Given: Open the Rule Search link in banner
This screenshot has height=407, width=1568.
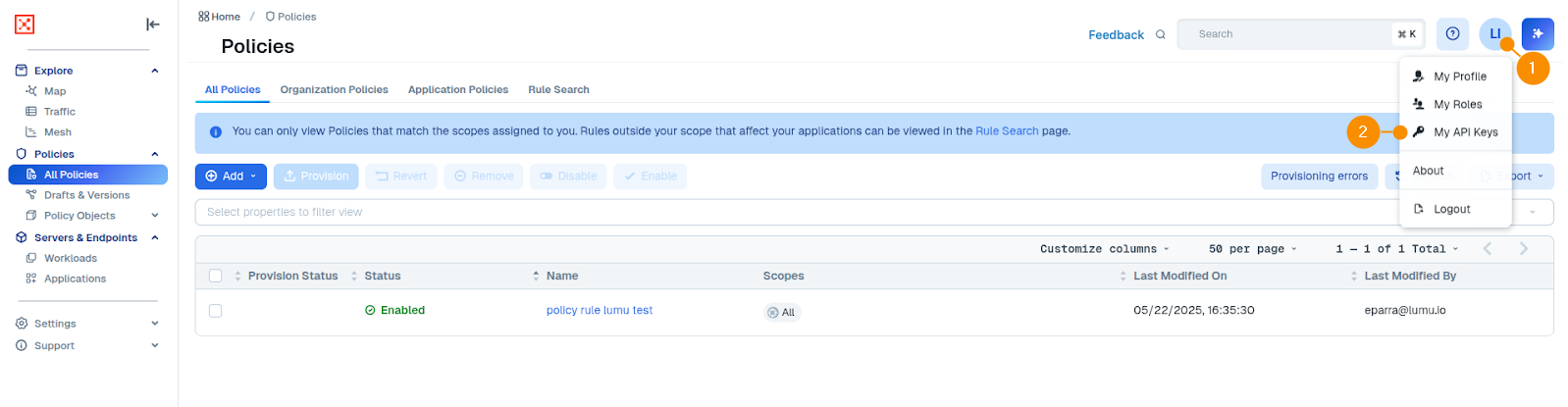Looking at the screenshot, I should 1006,131.
